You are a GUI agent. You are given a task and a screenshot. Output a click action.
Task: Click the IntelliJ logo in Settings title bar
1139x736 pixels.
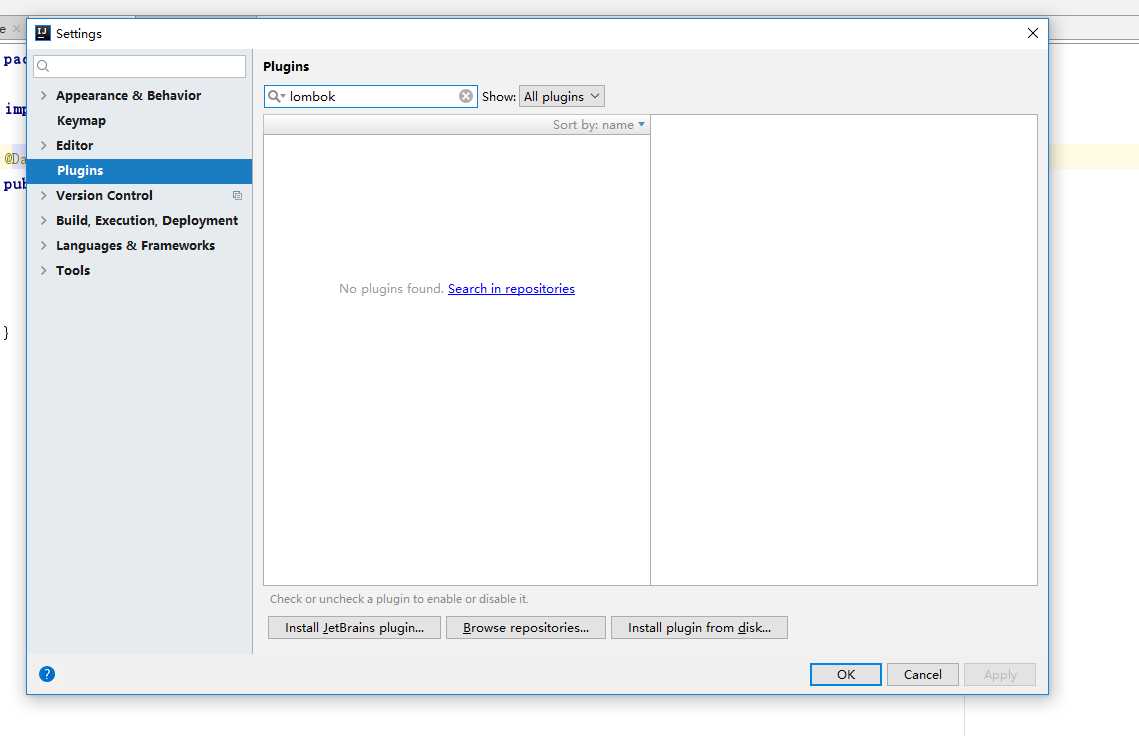click(x=43, y=33)
